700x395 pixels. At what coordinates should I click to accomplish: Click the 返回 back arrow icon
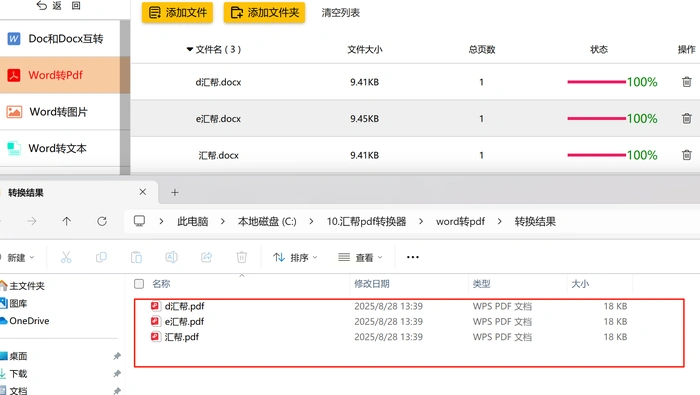pyautogui.click(x=42, y=5)
